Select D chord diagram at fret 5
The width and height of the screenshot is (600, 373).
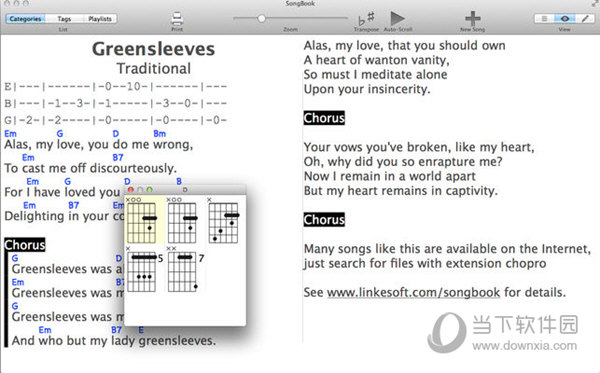[144, 269]
